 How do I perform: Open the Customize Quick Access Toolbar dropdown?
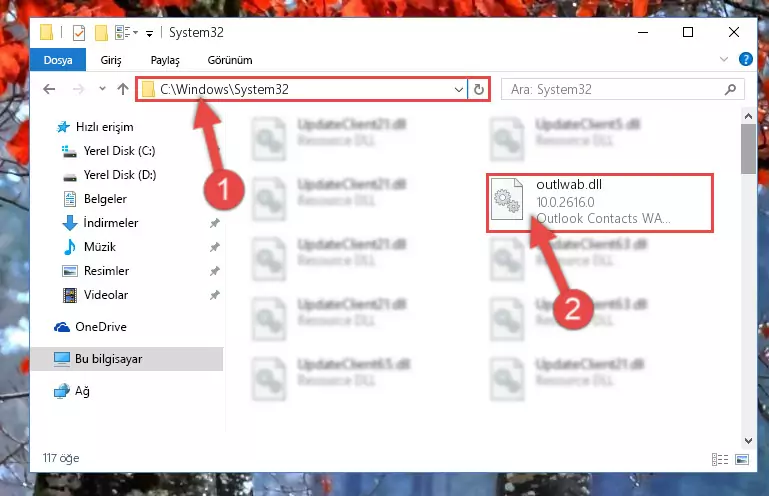tap(149, 33)
